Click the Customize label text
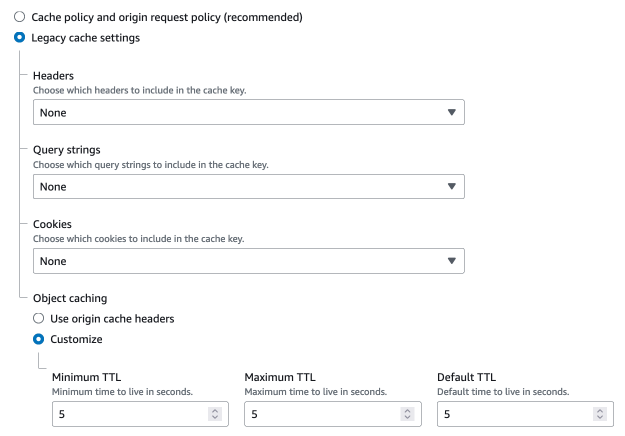The image size is (625, 436). 76,339
